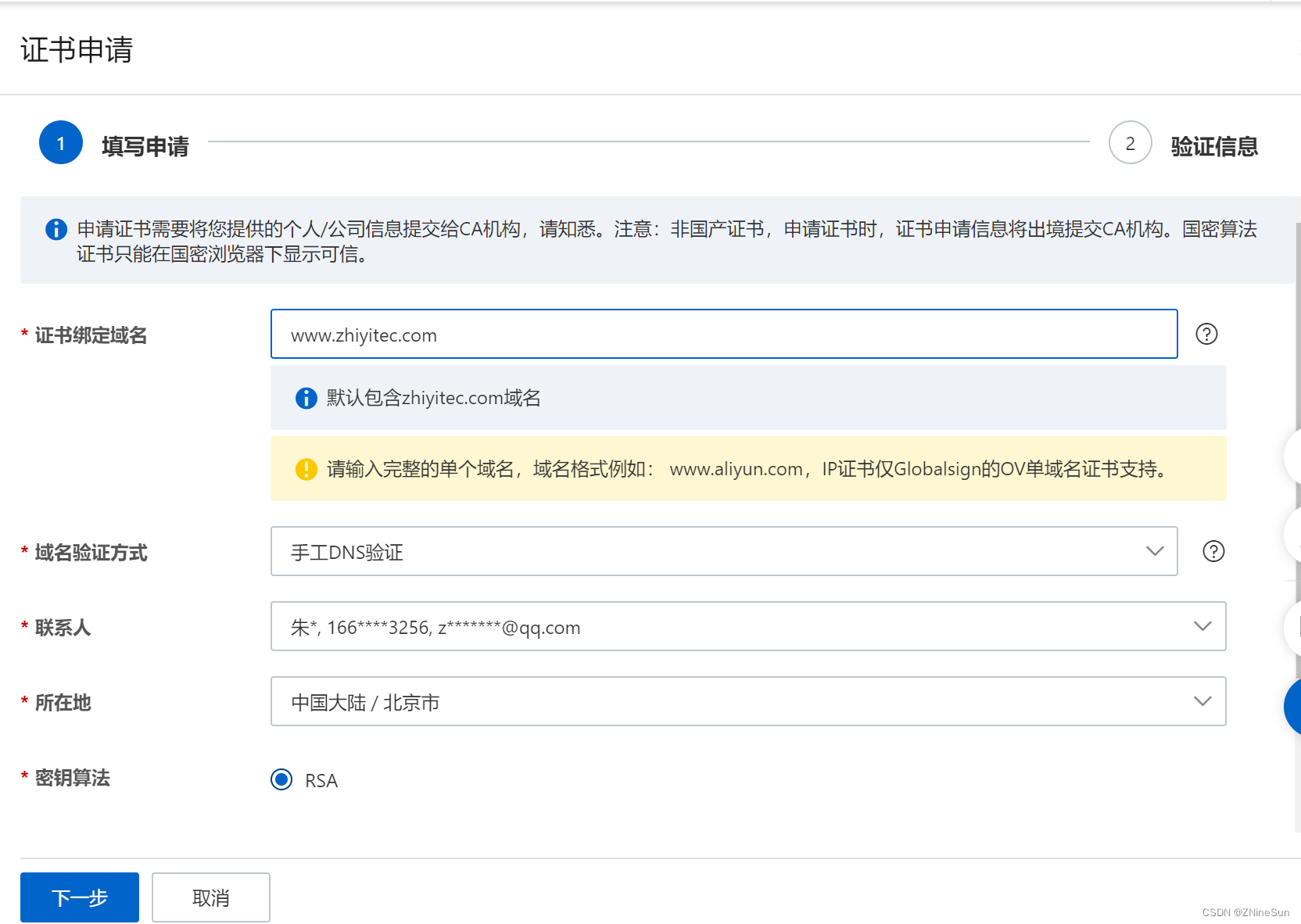1301x924 pixels.
Task: Click the RSA option label text
Action: [x=321, y=781]
